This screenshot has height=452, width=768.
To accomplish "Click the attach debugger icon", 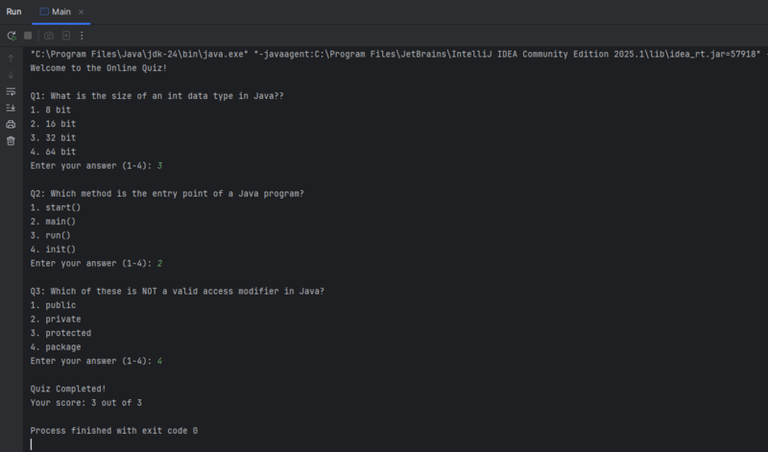I will point(65,36).
